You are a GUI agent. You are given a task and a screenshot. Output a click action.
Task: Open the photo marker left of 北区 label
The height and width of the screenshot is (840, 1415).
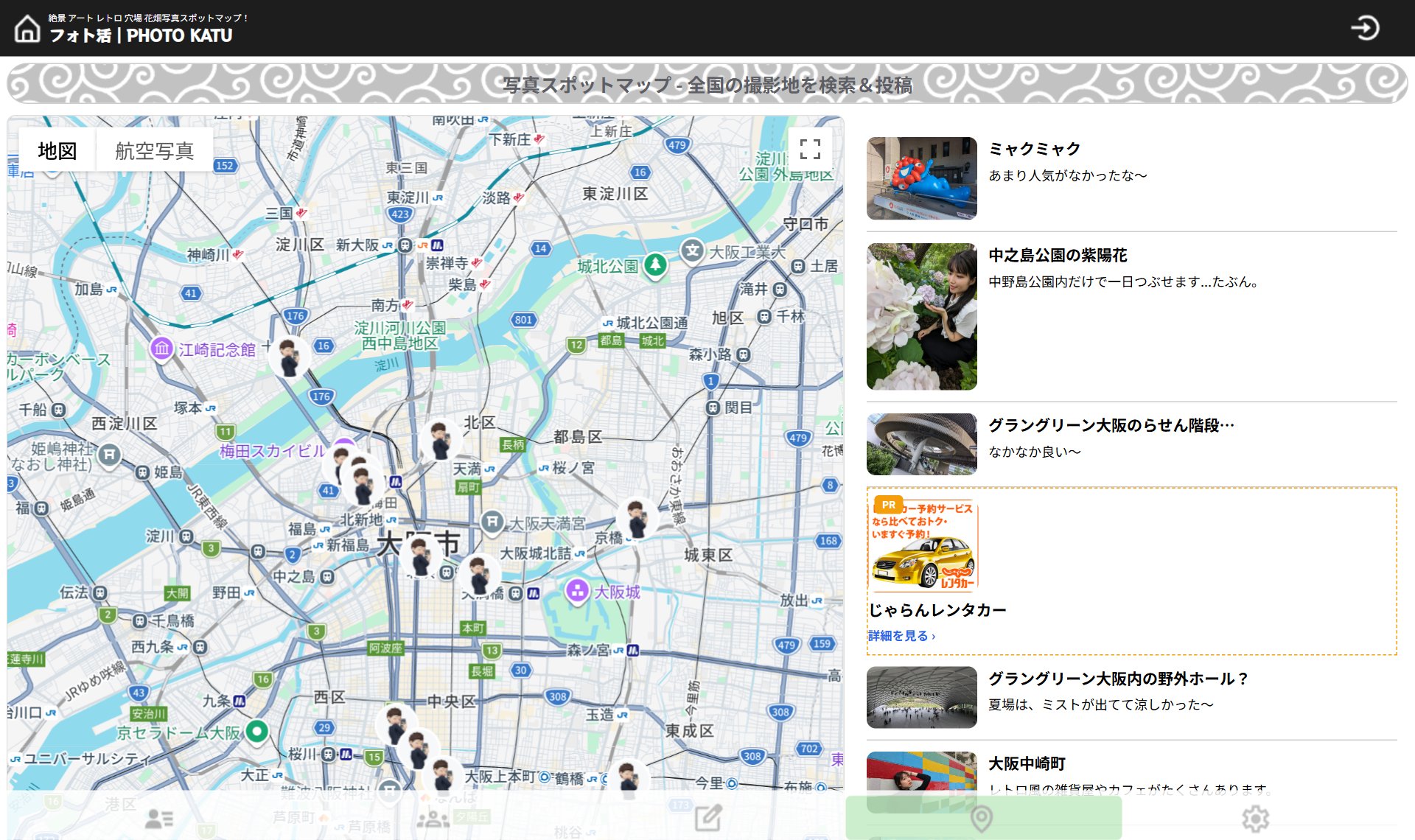(440, 440)
